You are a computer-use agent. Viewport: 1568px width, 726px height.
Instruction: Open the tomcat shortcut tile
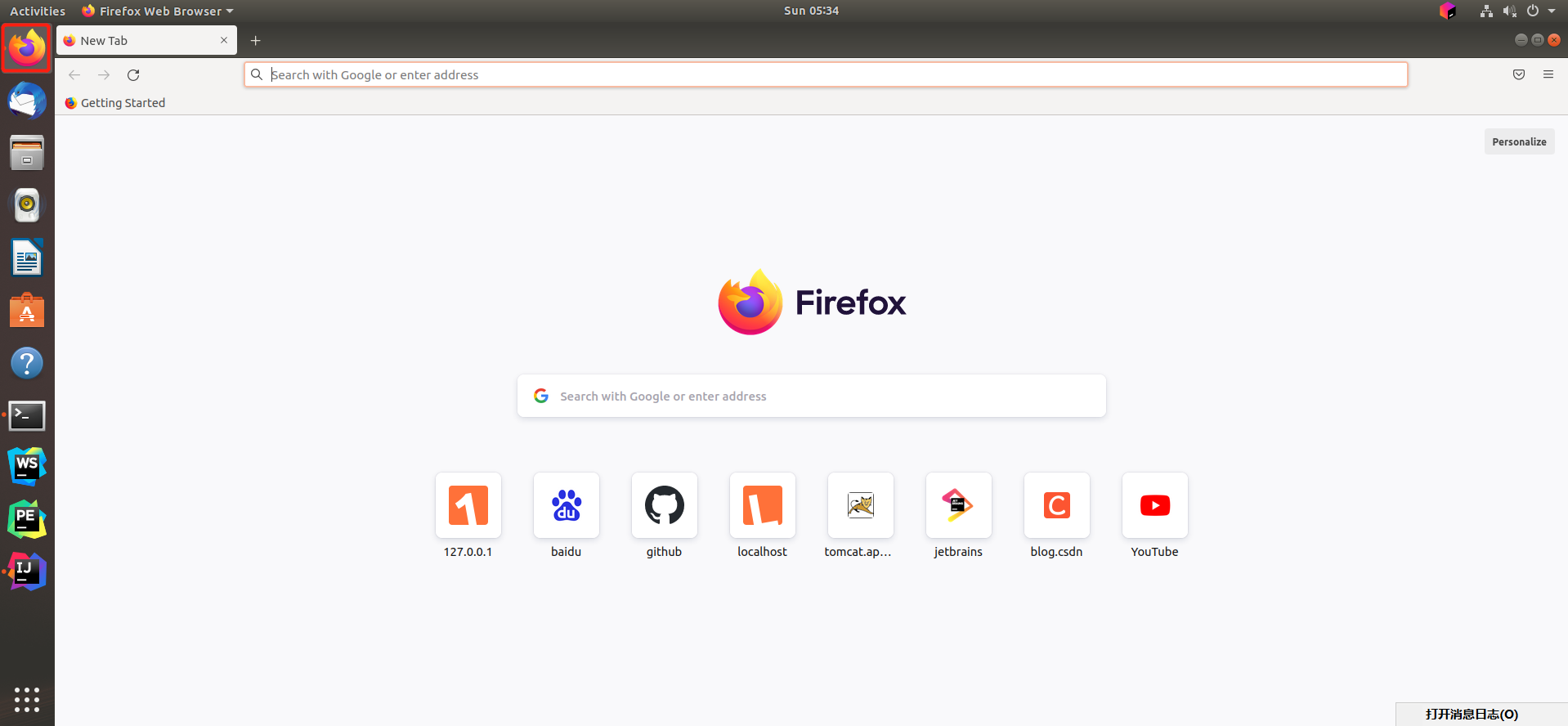[860, 506]
